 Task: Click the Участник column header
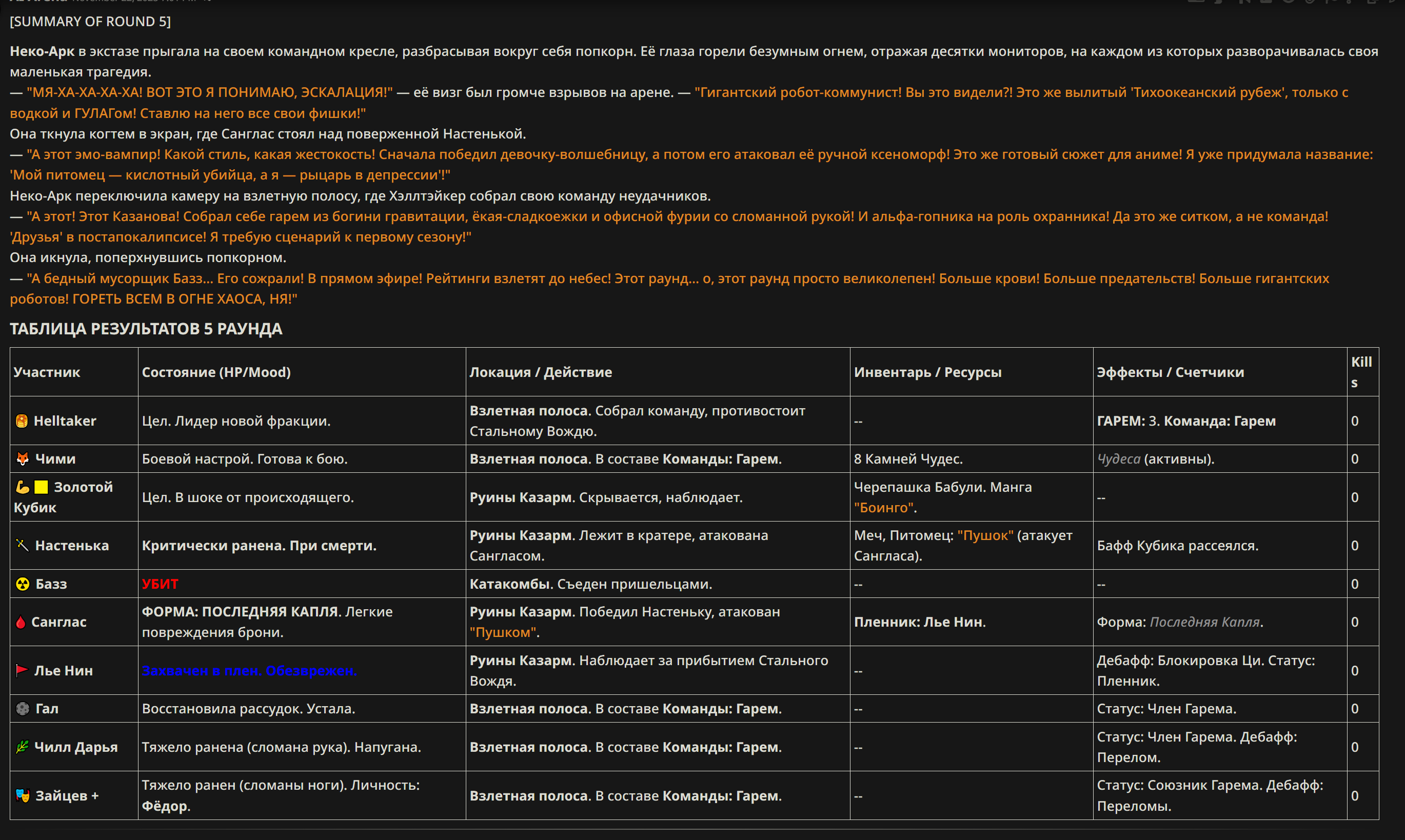coord(47,372)
